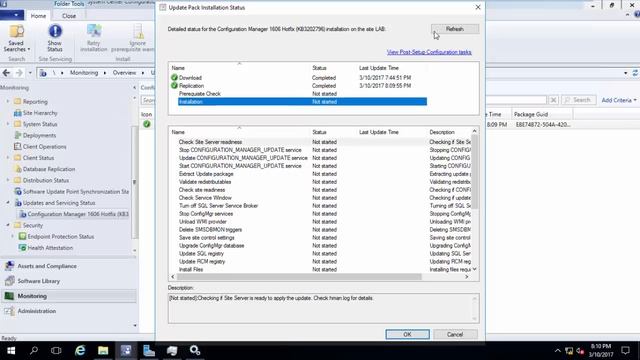Click the Show Status ribbon icon
The height and width of the screenshot is (360, 640).
point(55,31)
